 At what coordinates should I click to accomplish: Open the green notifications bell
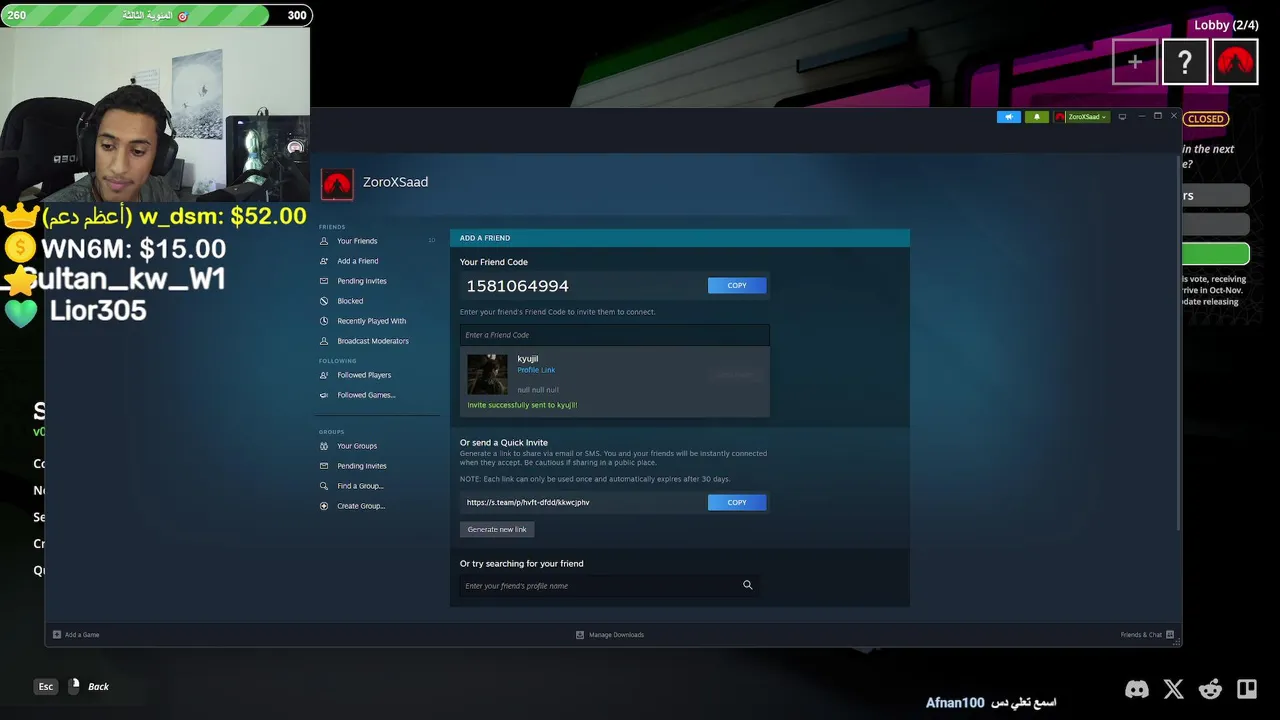click(1037, 117)
